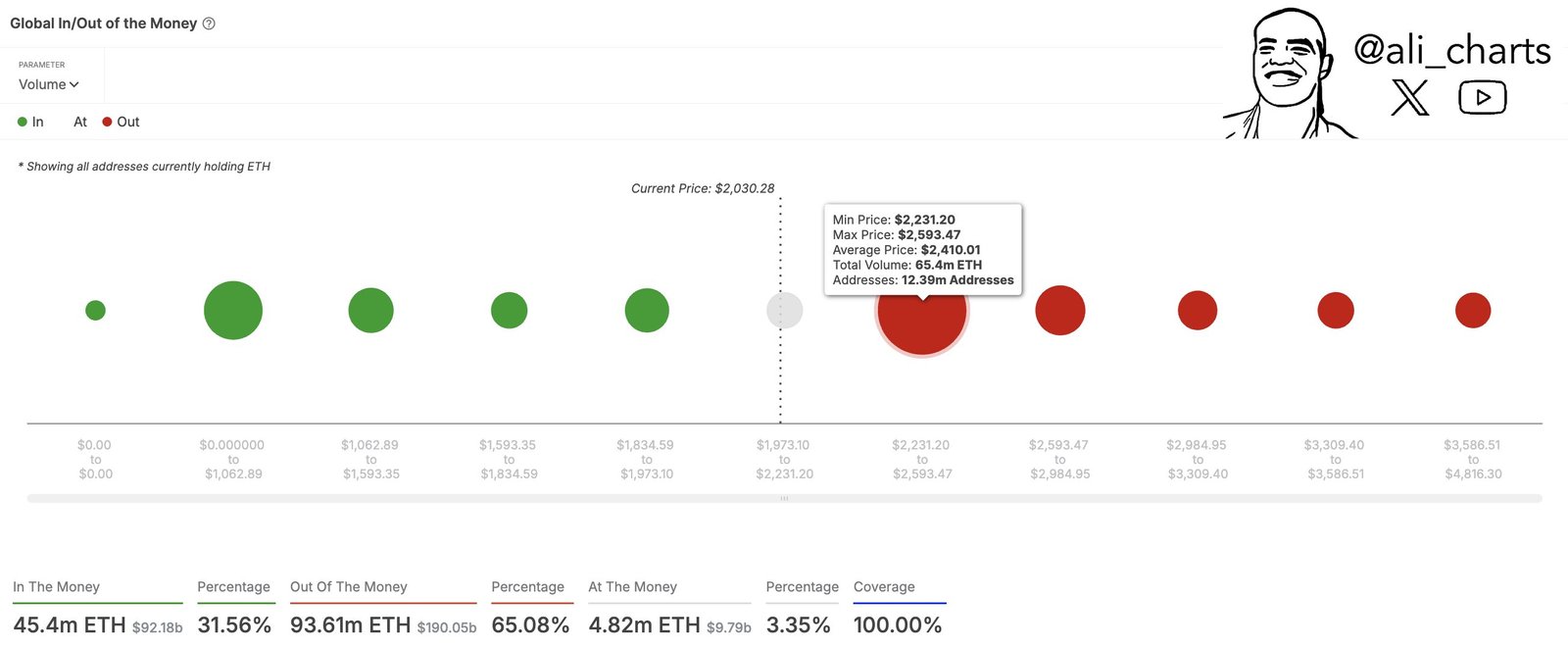Select the gray at-the-money bubble

tap(784, 311)
